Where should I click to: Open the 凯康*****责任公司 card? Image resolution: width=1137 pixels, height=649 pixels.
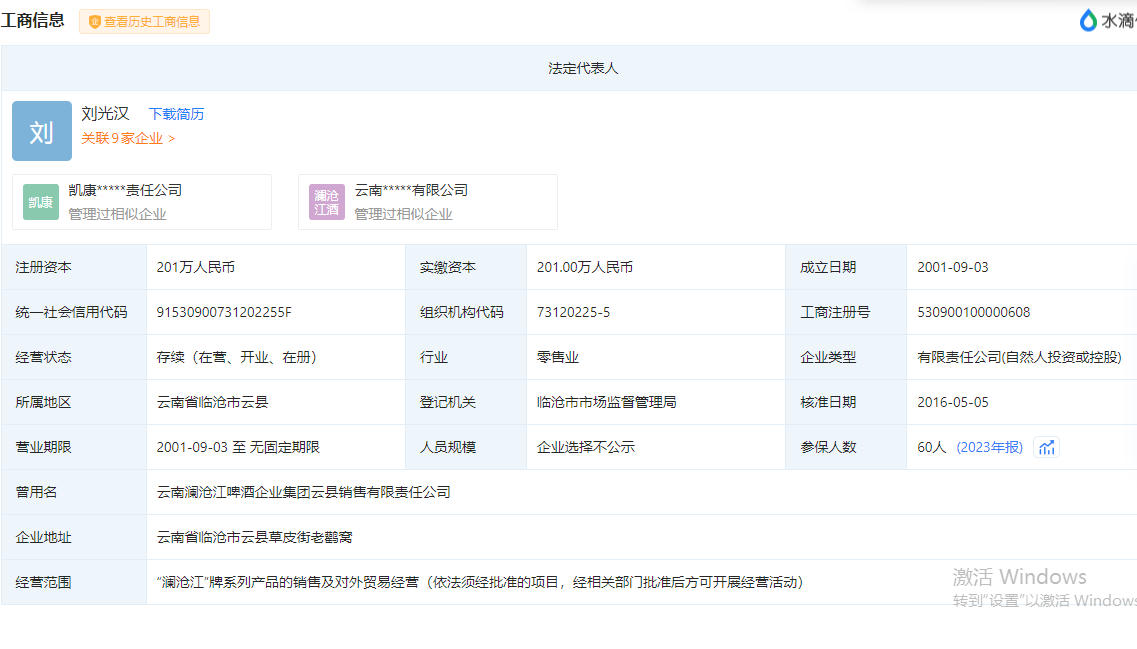click(x=142, y=202)
